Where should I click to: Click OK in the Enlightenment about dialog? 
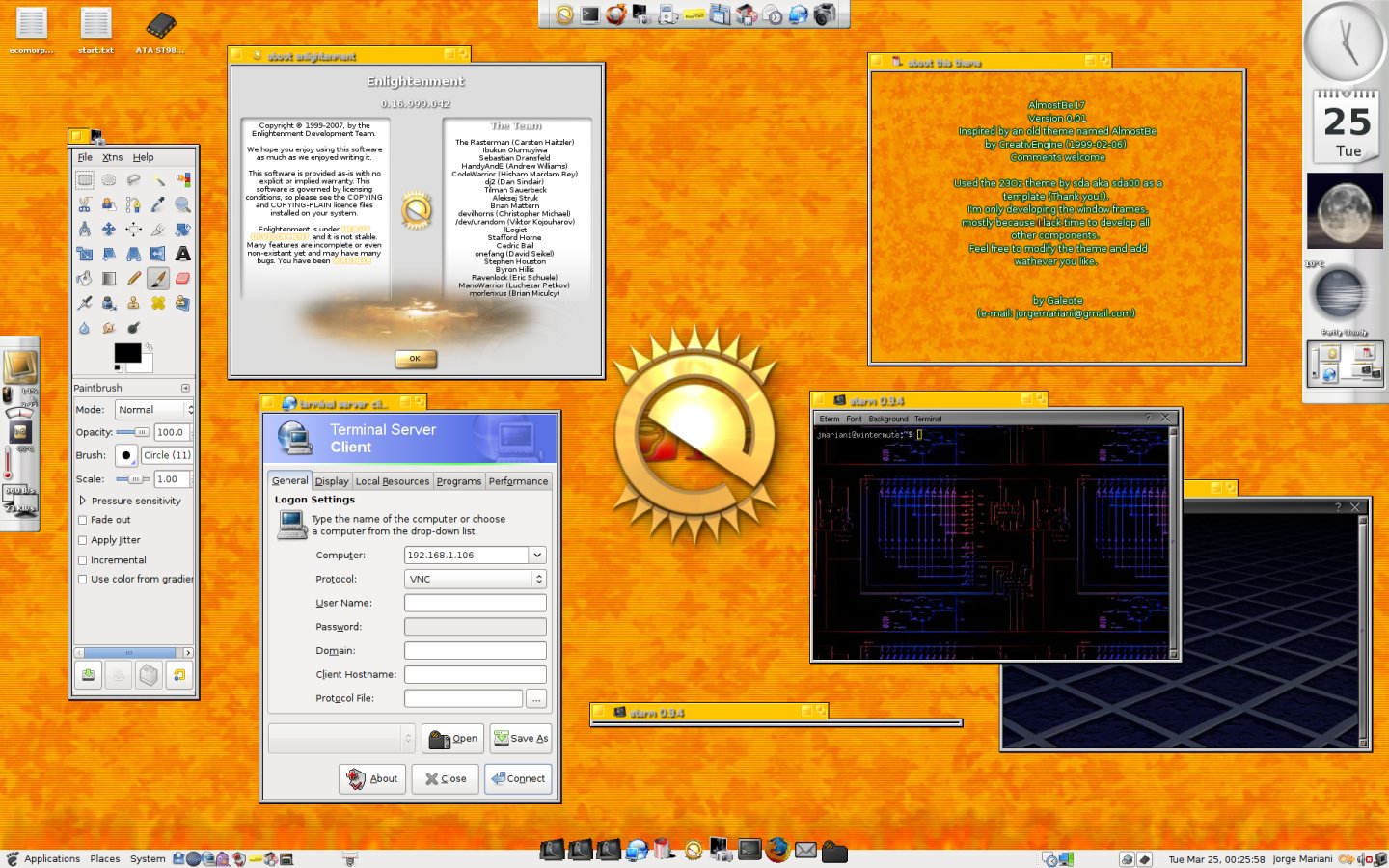(416, 359)
